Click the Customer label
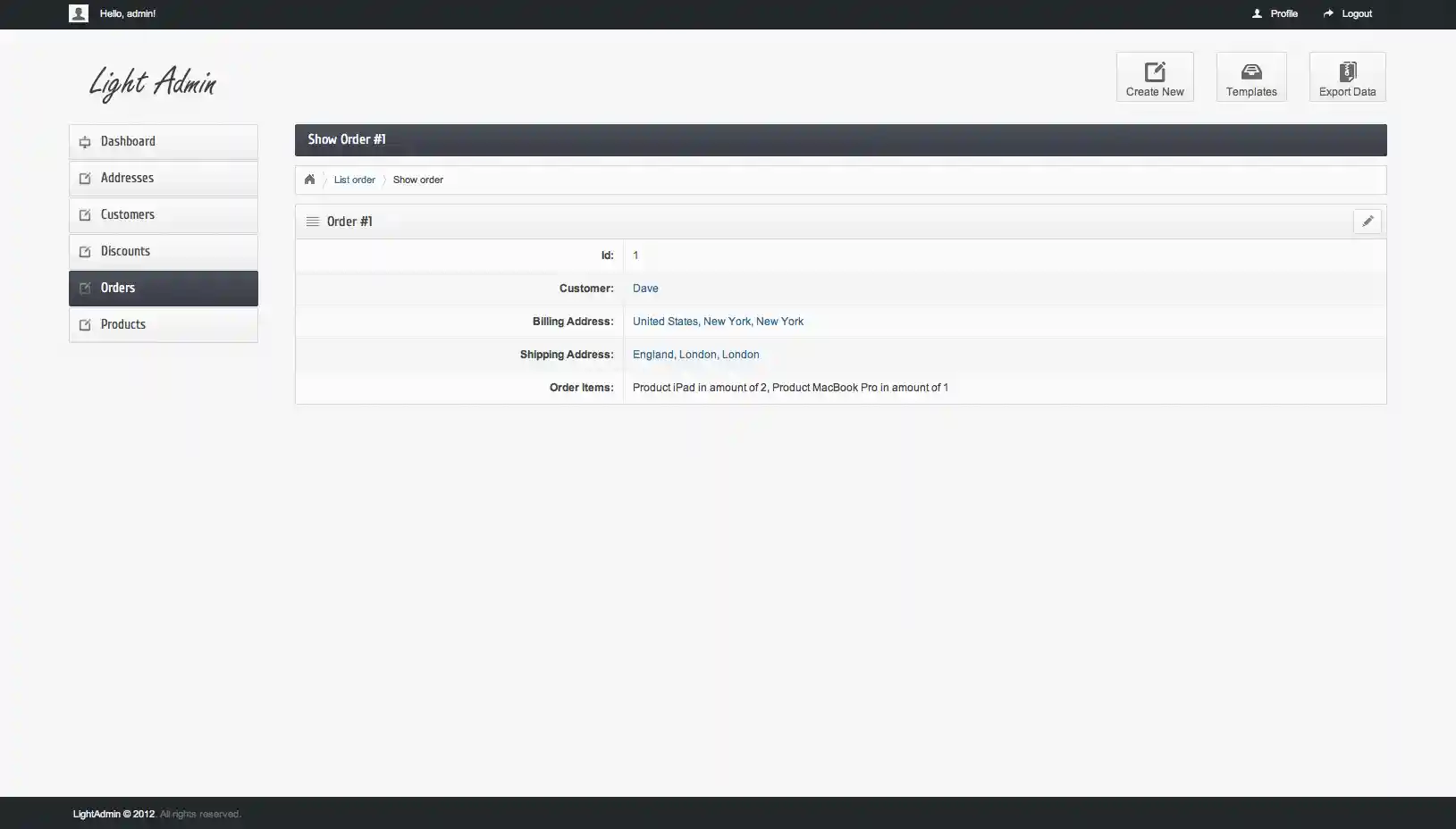The height and width of the screenshot is (829, 1456). coord(586,289)
